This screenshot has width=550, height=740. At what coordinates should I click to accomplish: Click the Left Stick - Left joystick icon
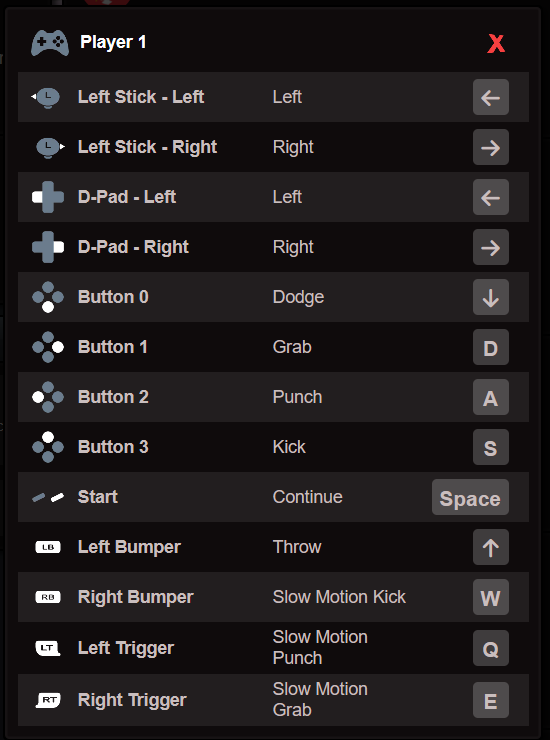click(46, 98)
